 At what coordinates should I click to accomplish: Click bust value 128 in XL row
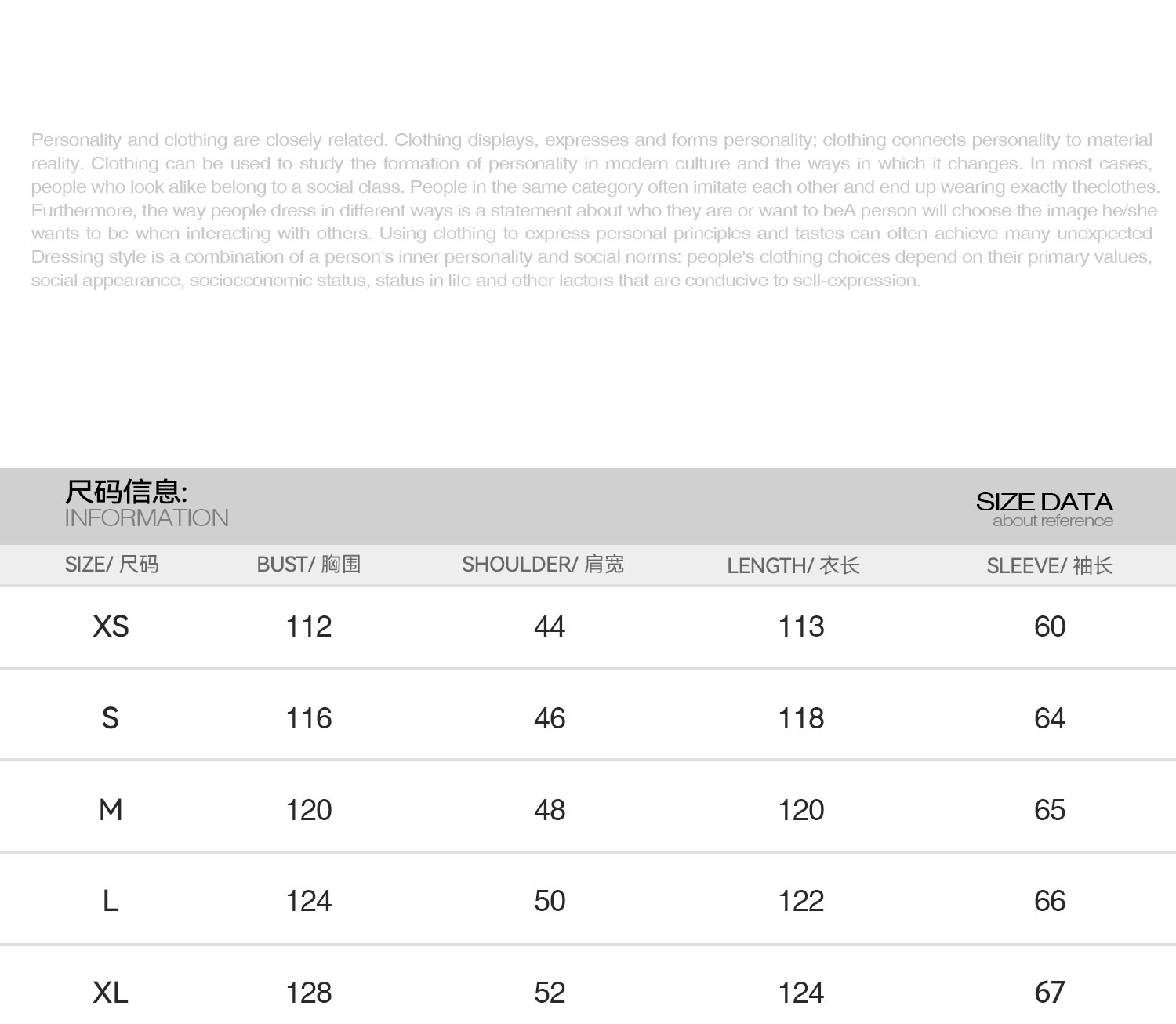(309, 993)
